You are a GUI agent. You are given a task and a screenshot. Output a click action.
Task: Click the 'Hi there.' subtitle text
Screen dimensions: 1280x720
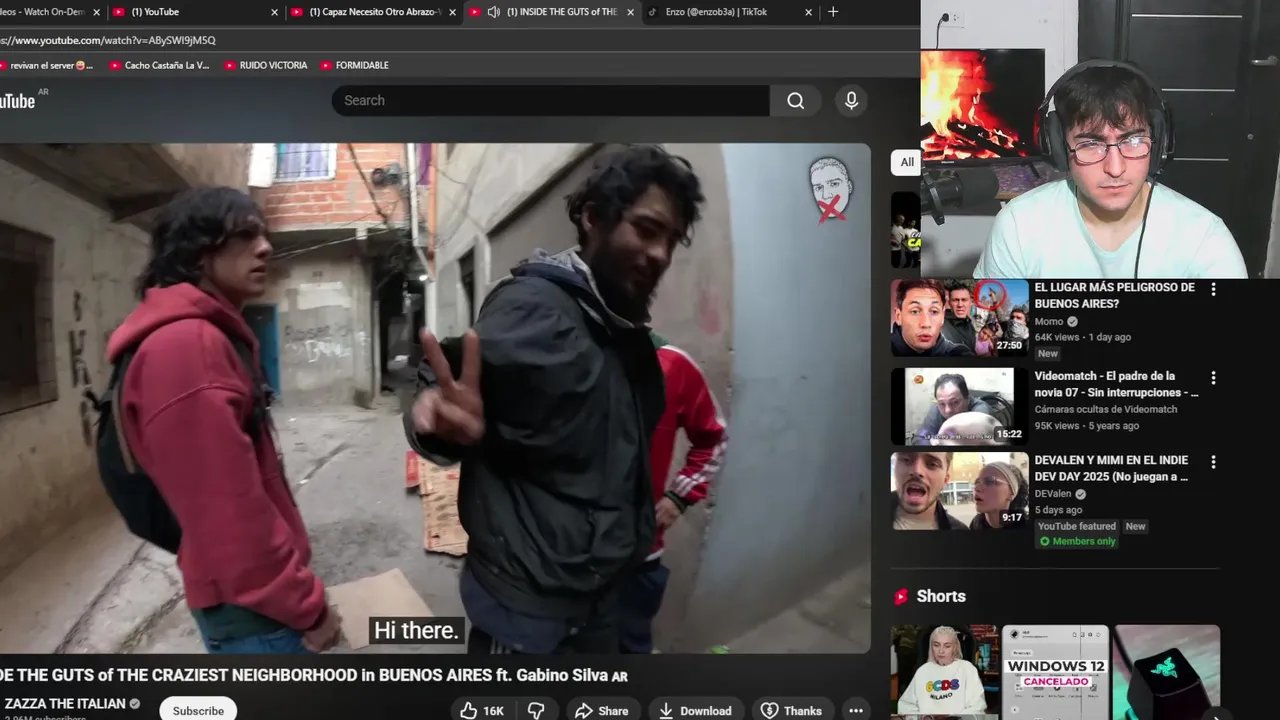pos(416,630)
